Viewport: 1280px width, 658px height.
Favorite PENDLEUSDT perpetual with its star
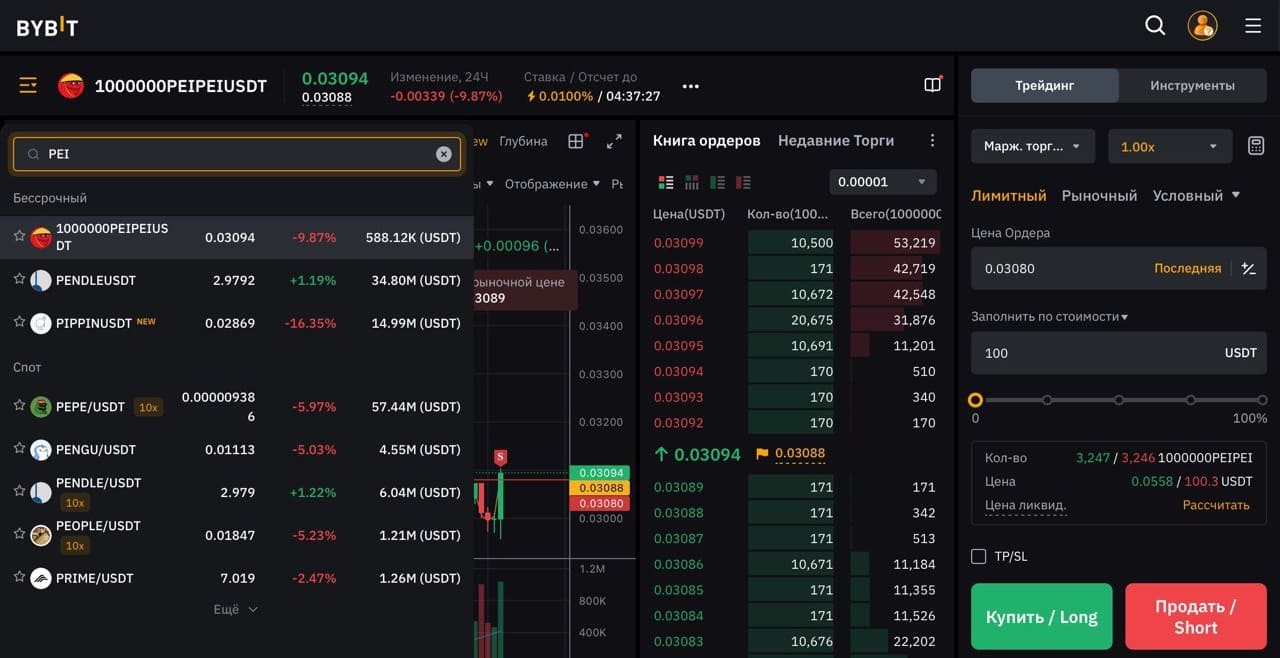19,279
